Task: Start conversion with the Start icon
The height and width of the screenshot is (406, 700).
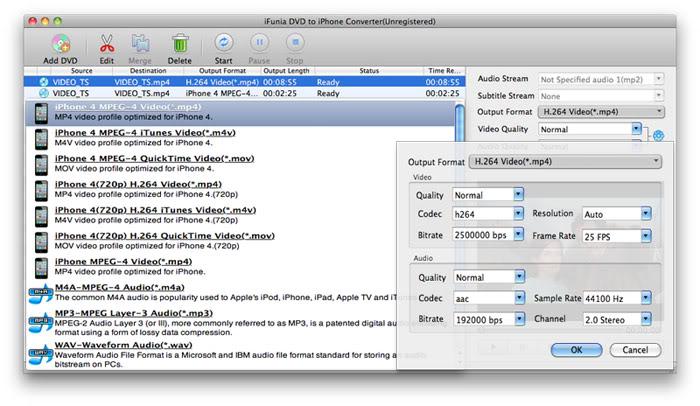Action: pos(223,43)
